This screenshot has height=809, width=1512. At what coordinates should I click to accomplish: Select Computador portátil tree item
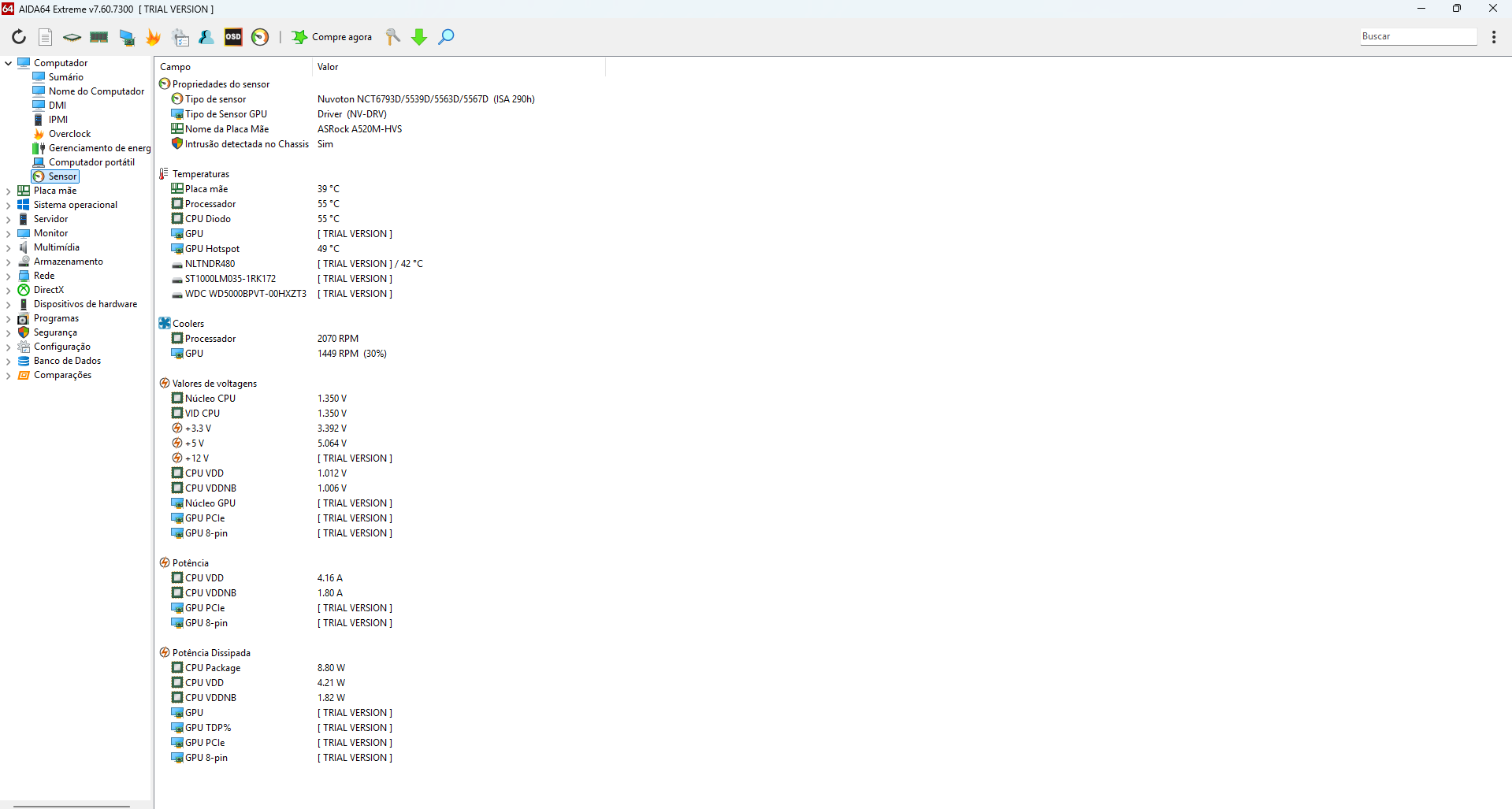84,162
